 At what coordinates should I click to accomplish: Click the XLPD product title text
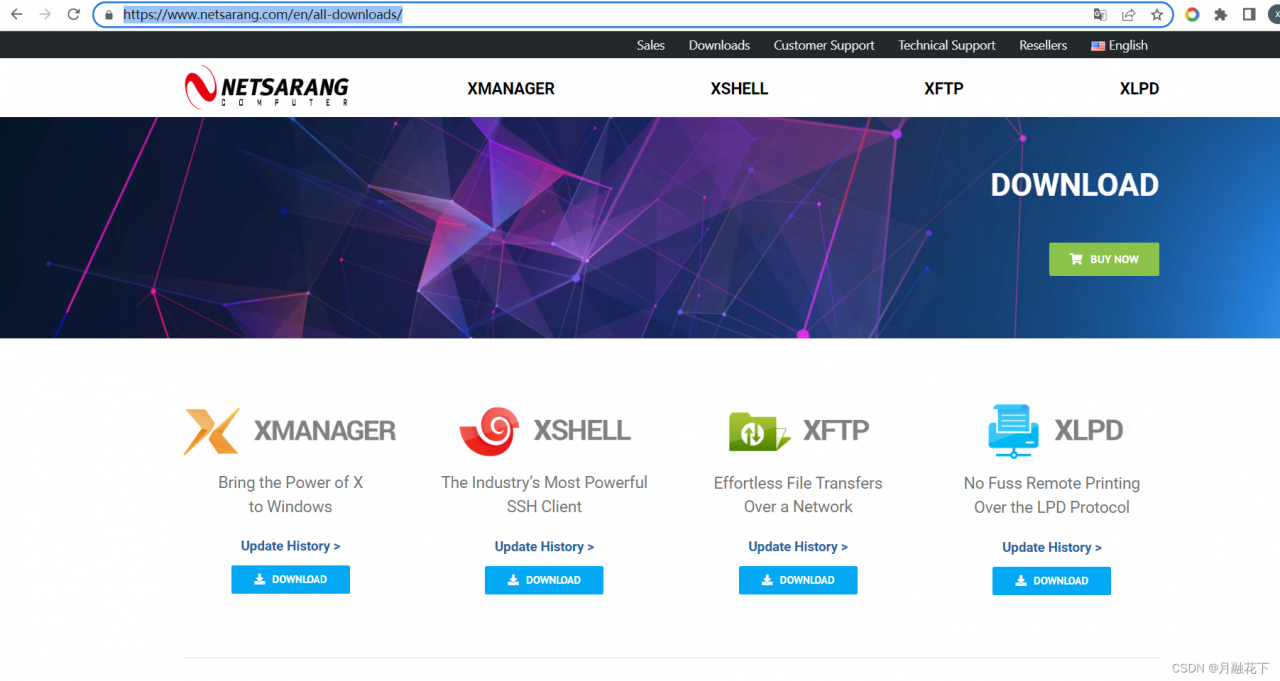(x=1089, y=431)
